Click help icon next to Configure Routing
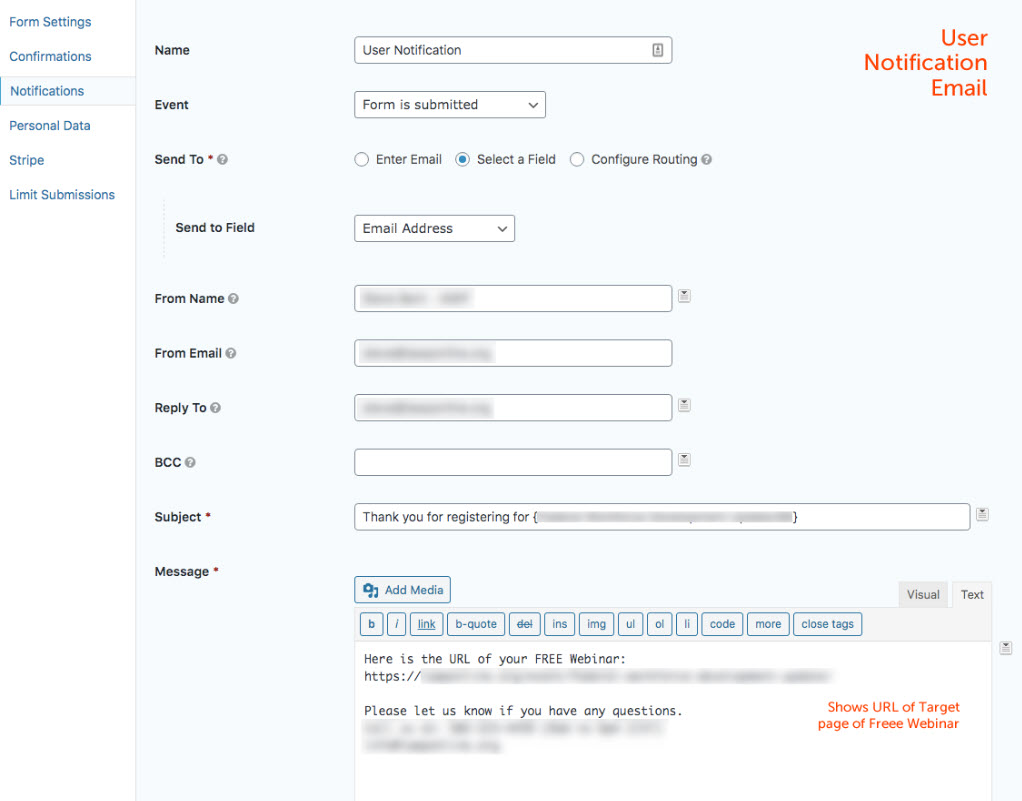Screen dimensions: 1022x801 [707, 160]
